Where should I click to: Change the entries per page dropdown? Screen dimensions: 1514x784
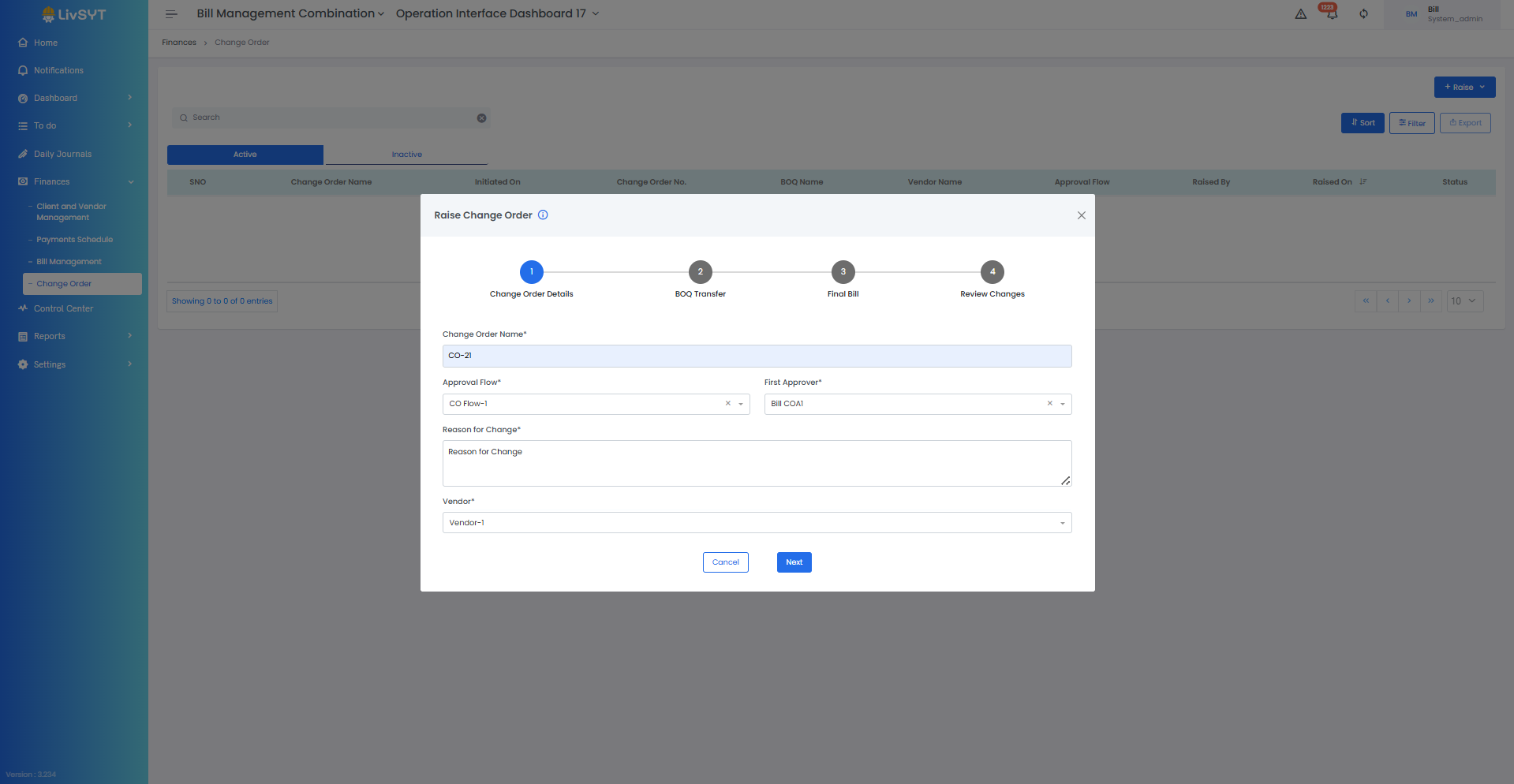pos(1465,301)
